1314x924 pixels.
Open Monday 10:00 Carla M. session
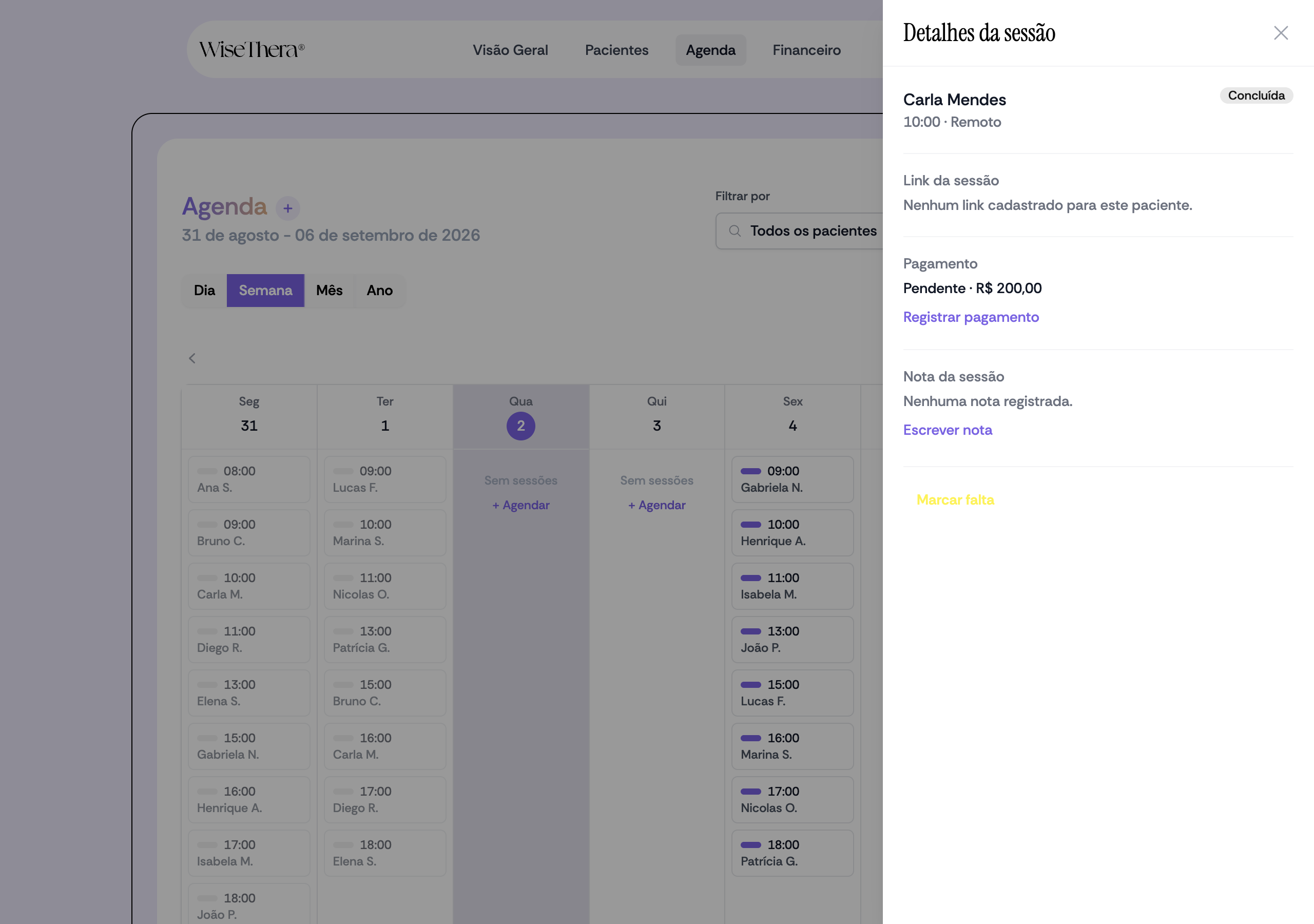click(249, 586)
